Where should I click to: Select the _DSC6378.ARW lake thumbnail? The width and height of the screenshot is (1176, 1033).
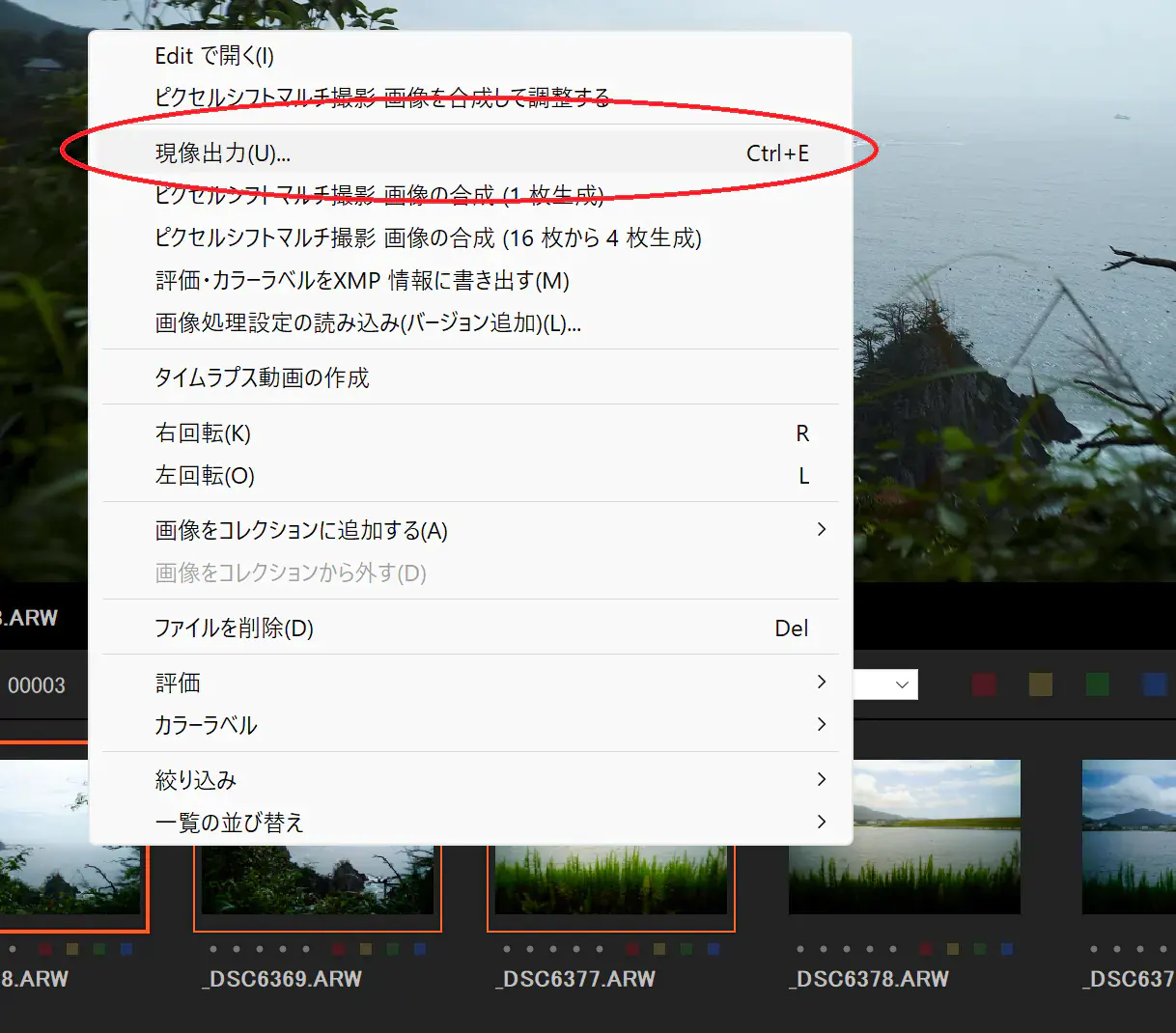click(905, 837)
